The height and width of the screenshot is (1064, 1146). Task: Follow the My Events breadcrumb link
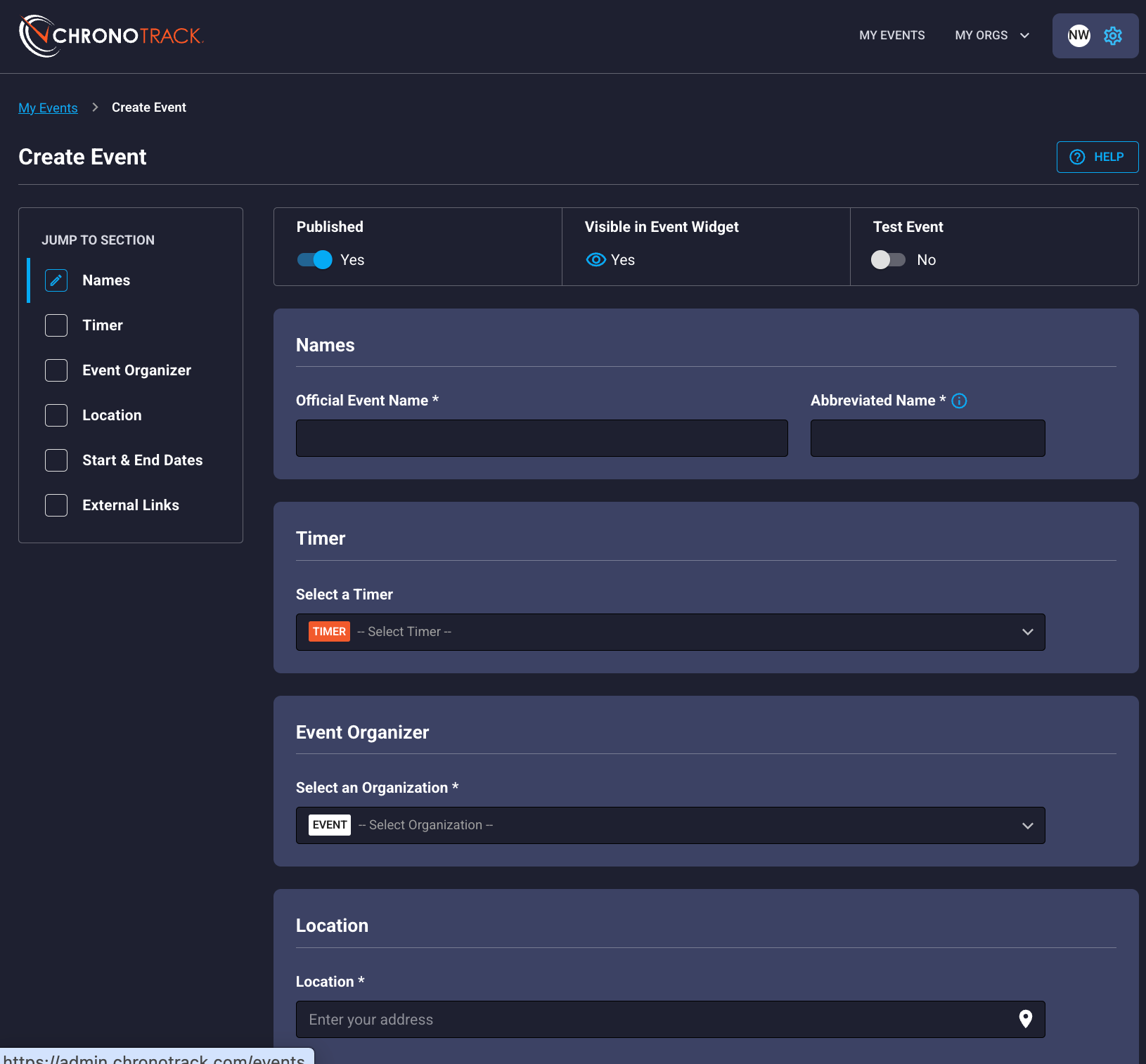click(48, 108)
